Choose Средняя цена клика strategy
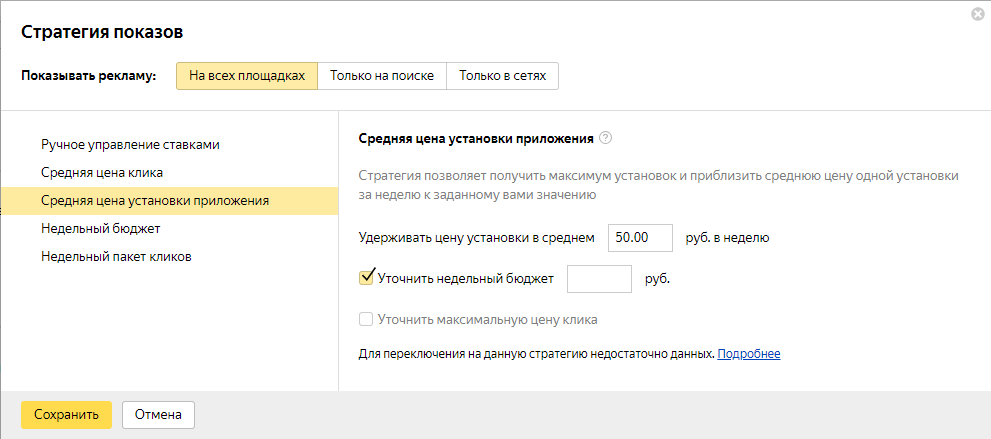 pos(102,172)
